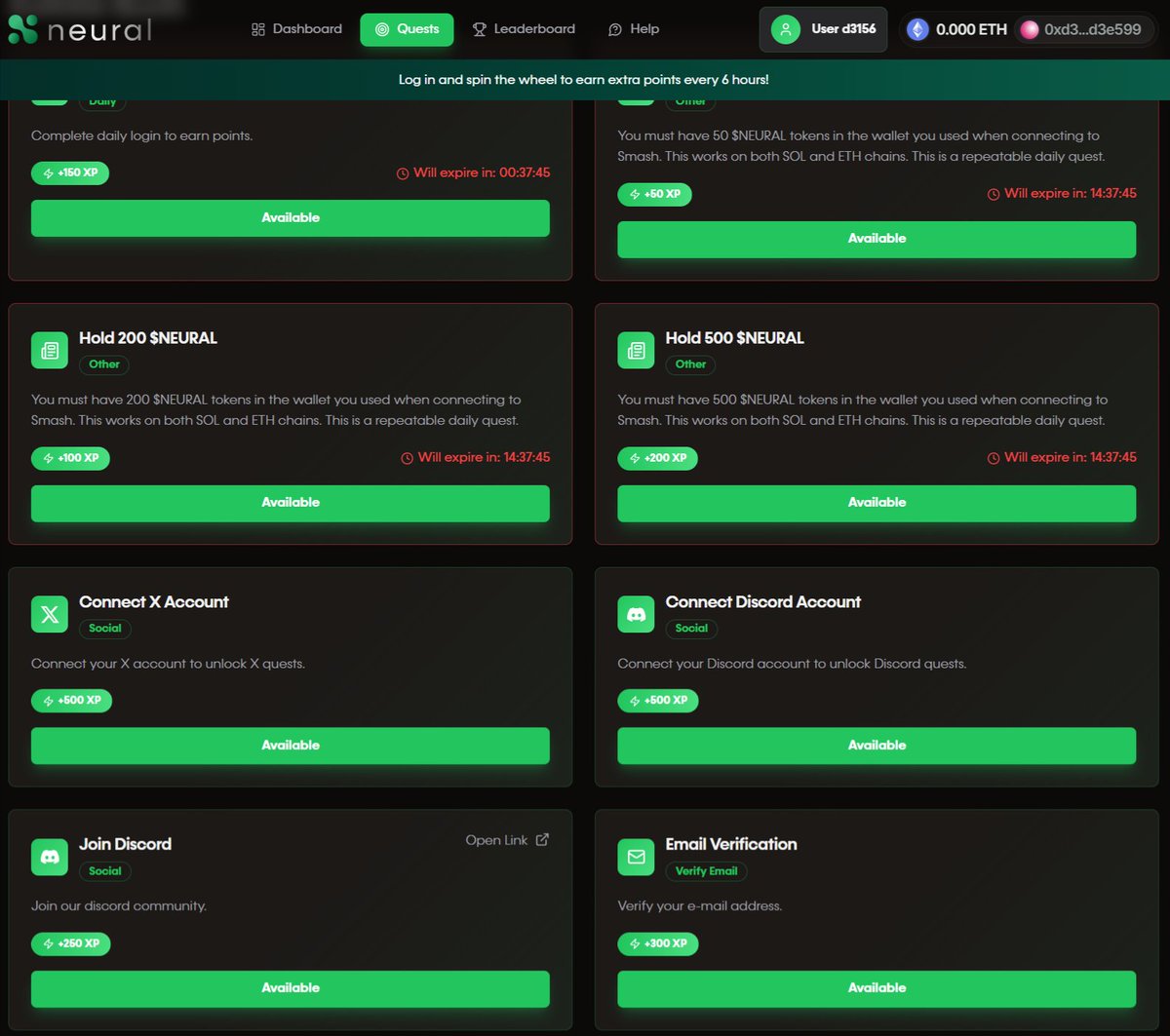Click the Email Verification title
Image resolution: width=1170 pixels, height=1036 pixels.
731,844
